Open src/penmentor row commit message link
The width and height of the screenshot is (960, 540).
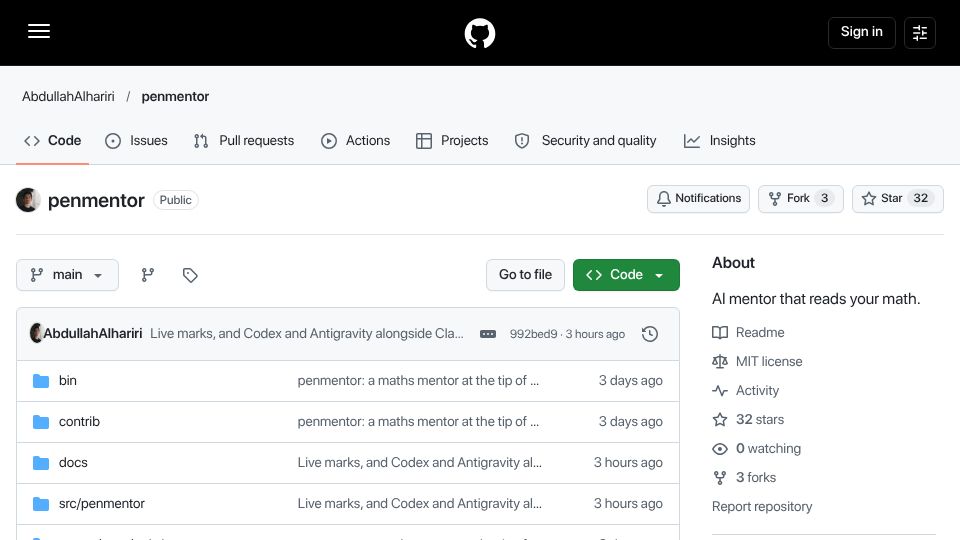[419, 504]
